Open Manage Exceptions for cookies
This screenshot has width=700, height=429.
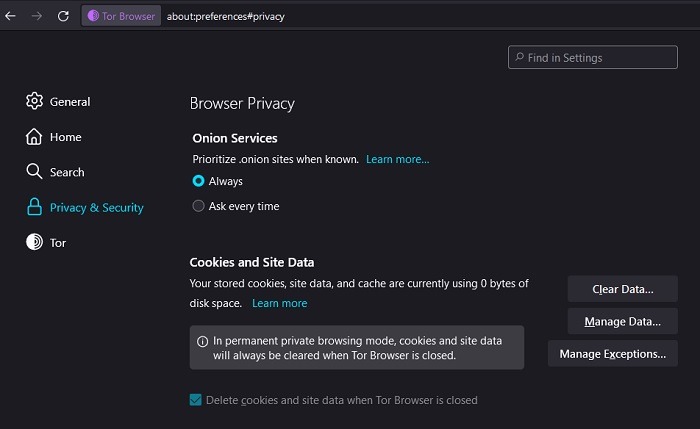[612, 354]
